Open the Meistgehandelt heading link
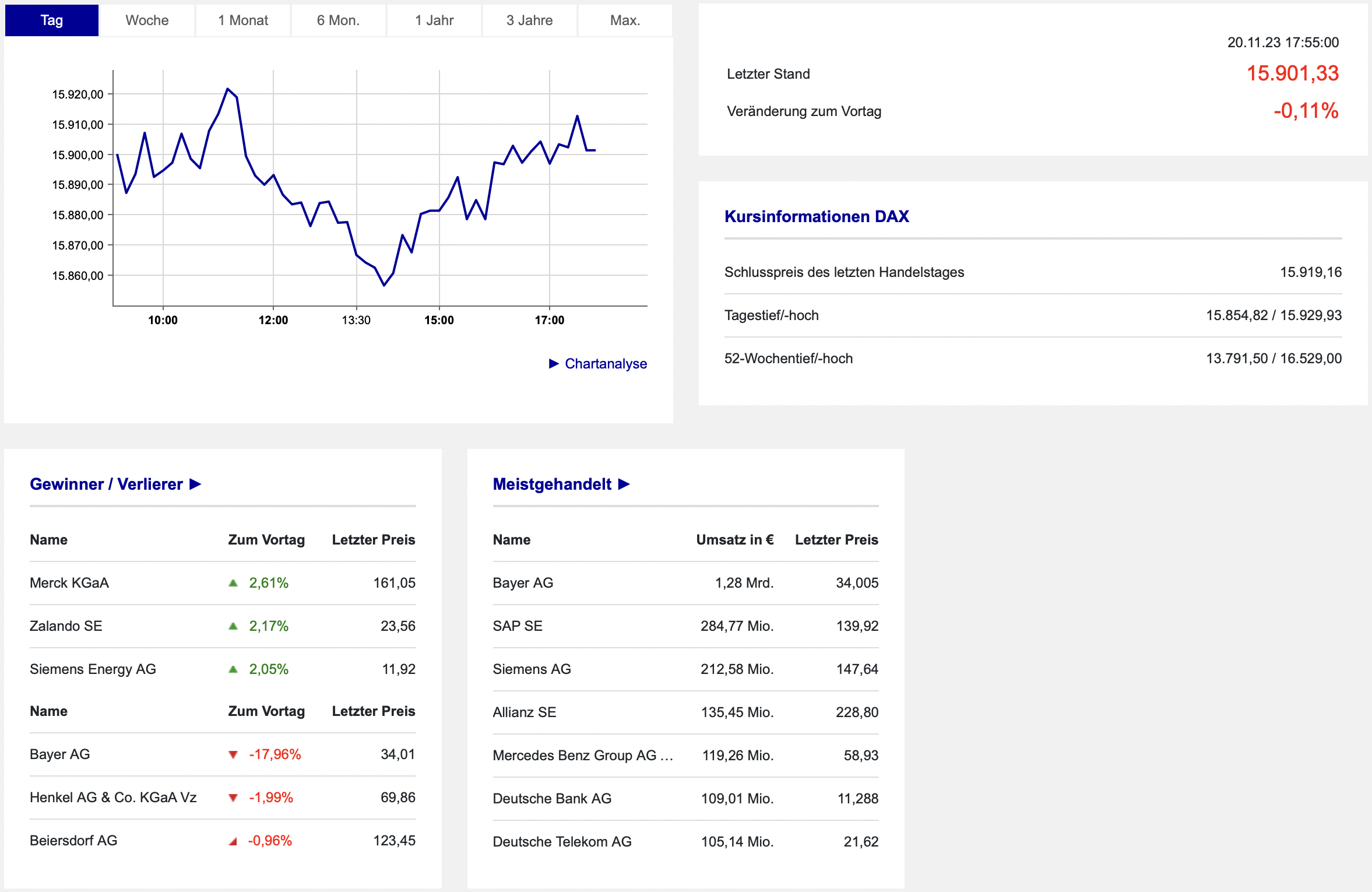Image resolution: width=1372 pixels, height=892 pixels. 552,484
